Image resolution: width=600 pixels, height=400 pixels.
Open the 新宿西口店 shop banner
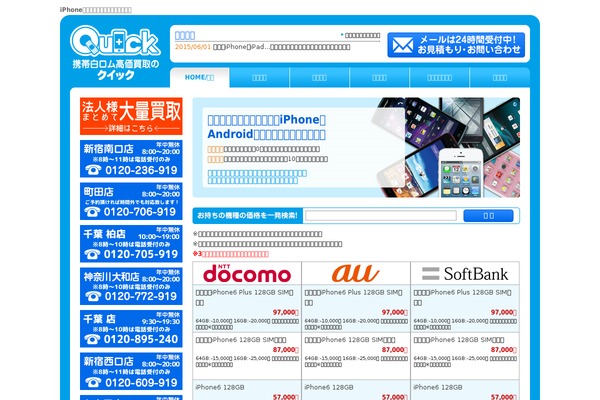point(131,371)
